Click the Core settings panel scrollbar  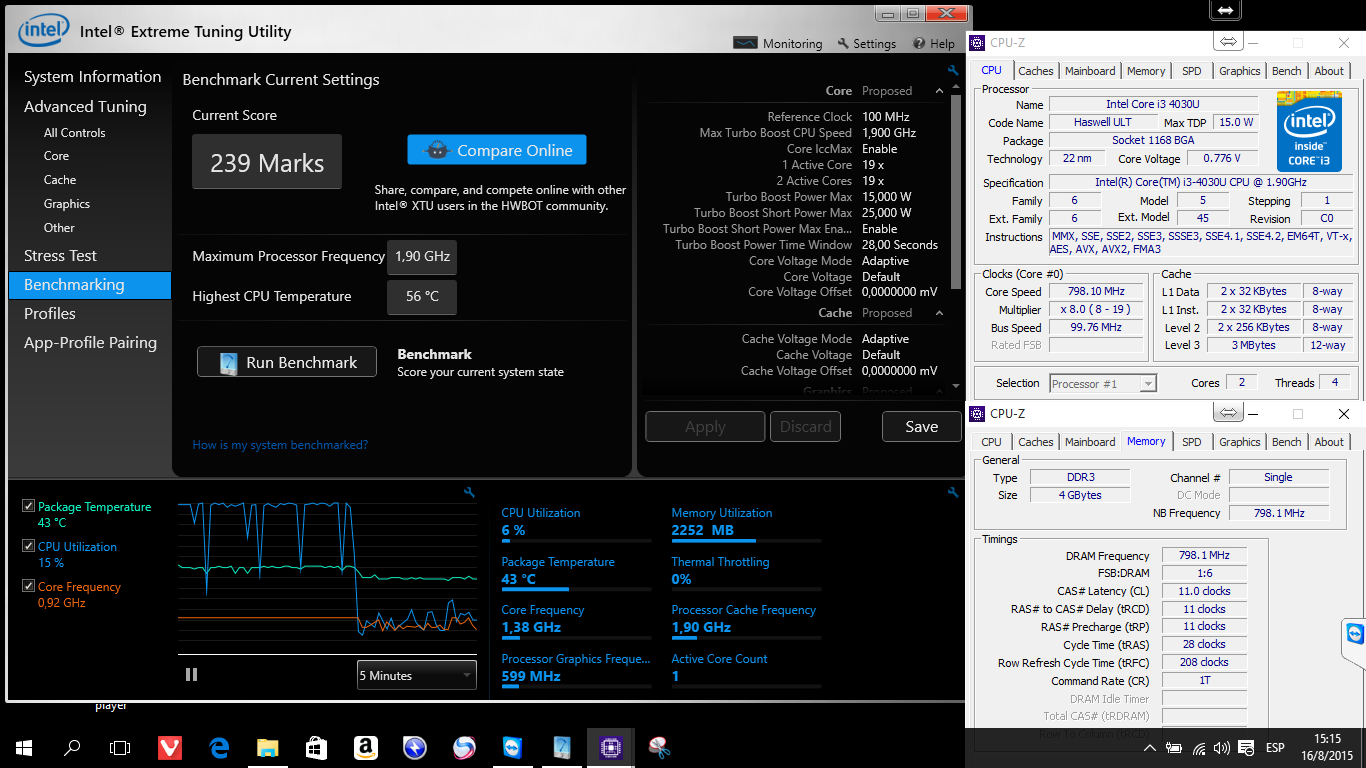956,190
